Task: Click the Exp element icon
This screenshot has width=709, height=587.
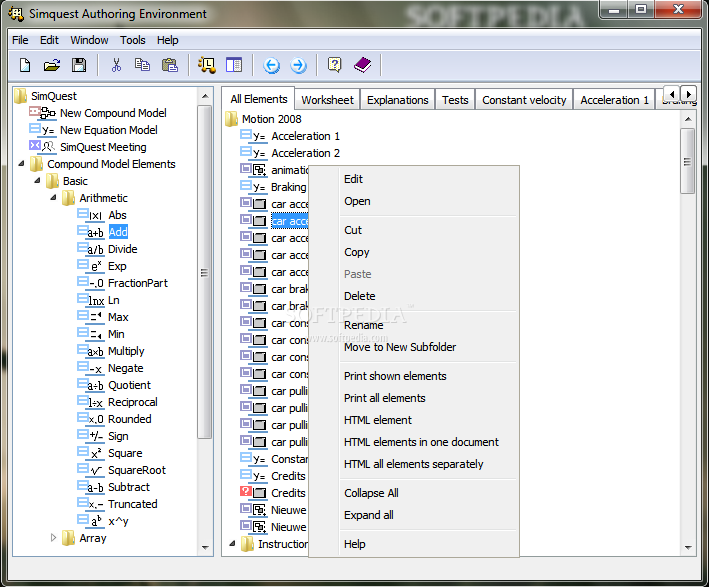Action: [90, 266]
